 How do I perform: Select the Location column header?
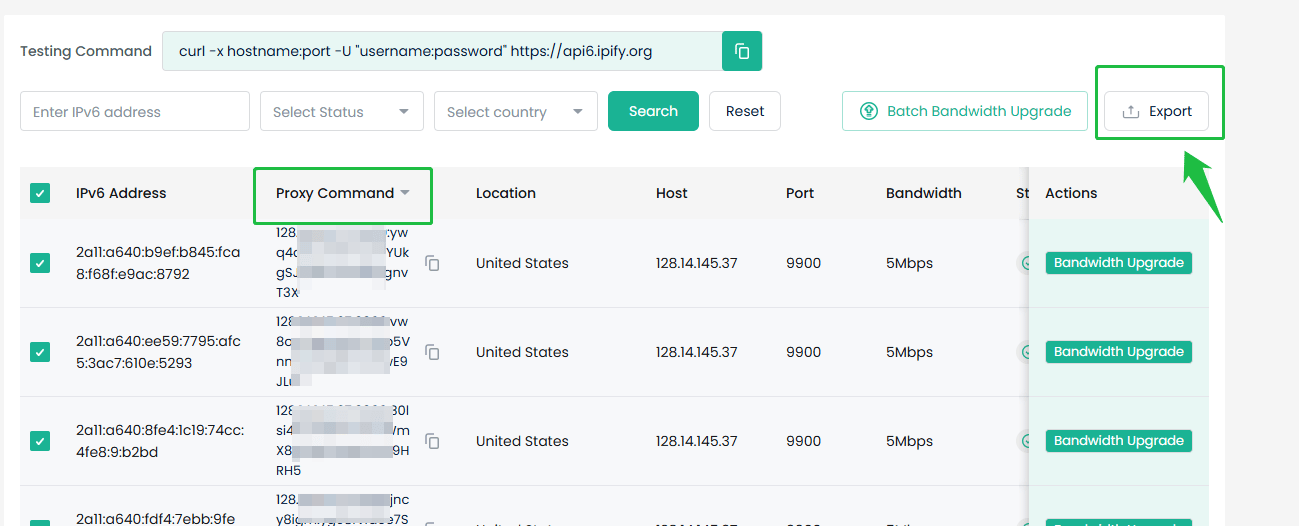coord(506,193)
